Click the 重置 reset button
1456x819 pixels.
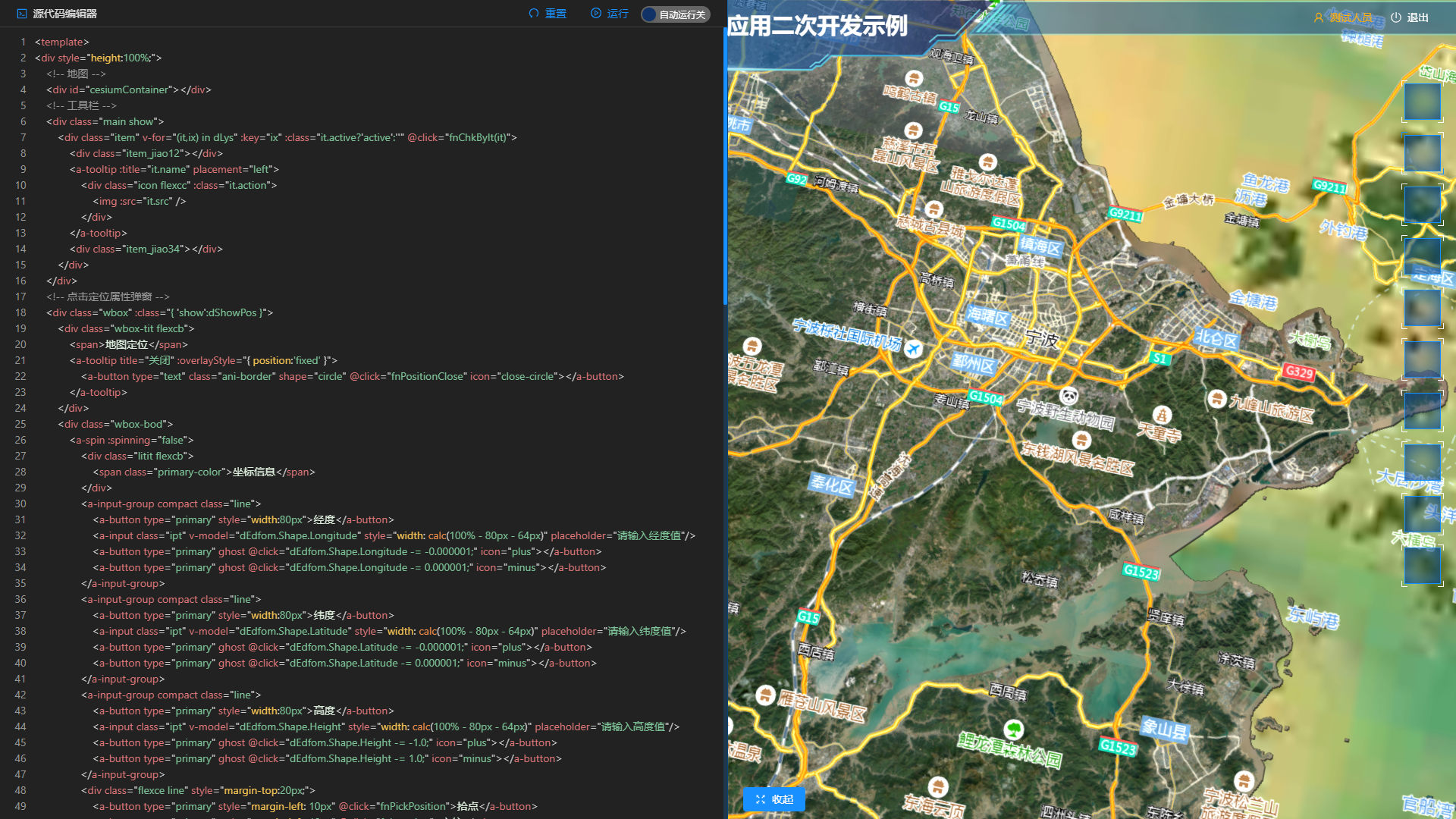[548, 14]
